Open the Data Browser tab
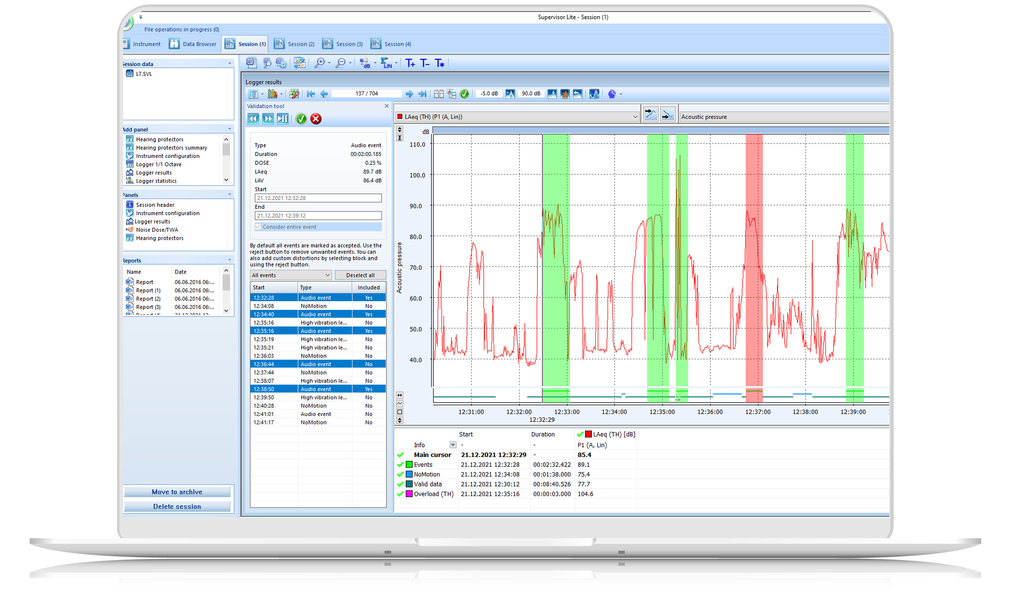 point(192,44)
